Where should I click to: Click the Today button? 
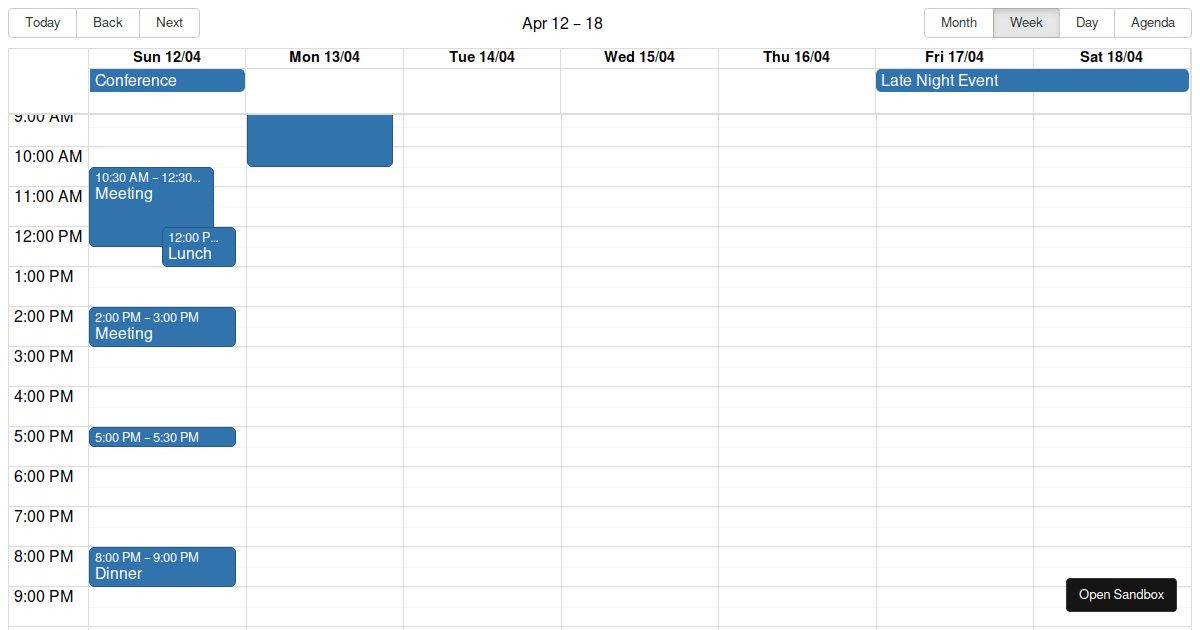tap(41, 22)
